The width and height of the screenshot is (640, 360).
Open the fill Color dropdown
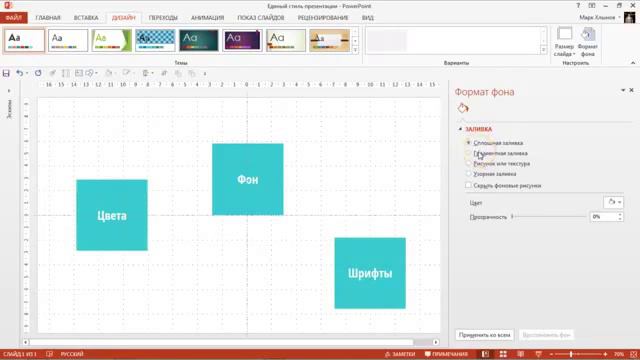[x=613, y=202]
